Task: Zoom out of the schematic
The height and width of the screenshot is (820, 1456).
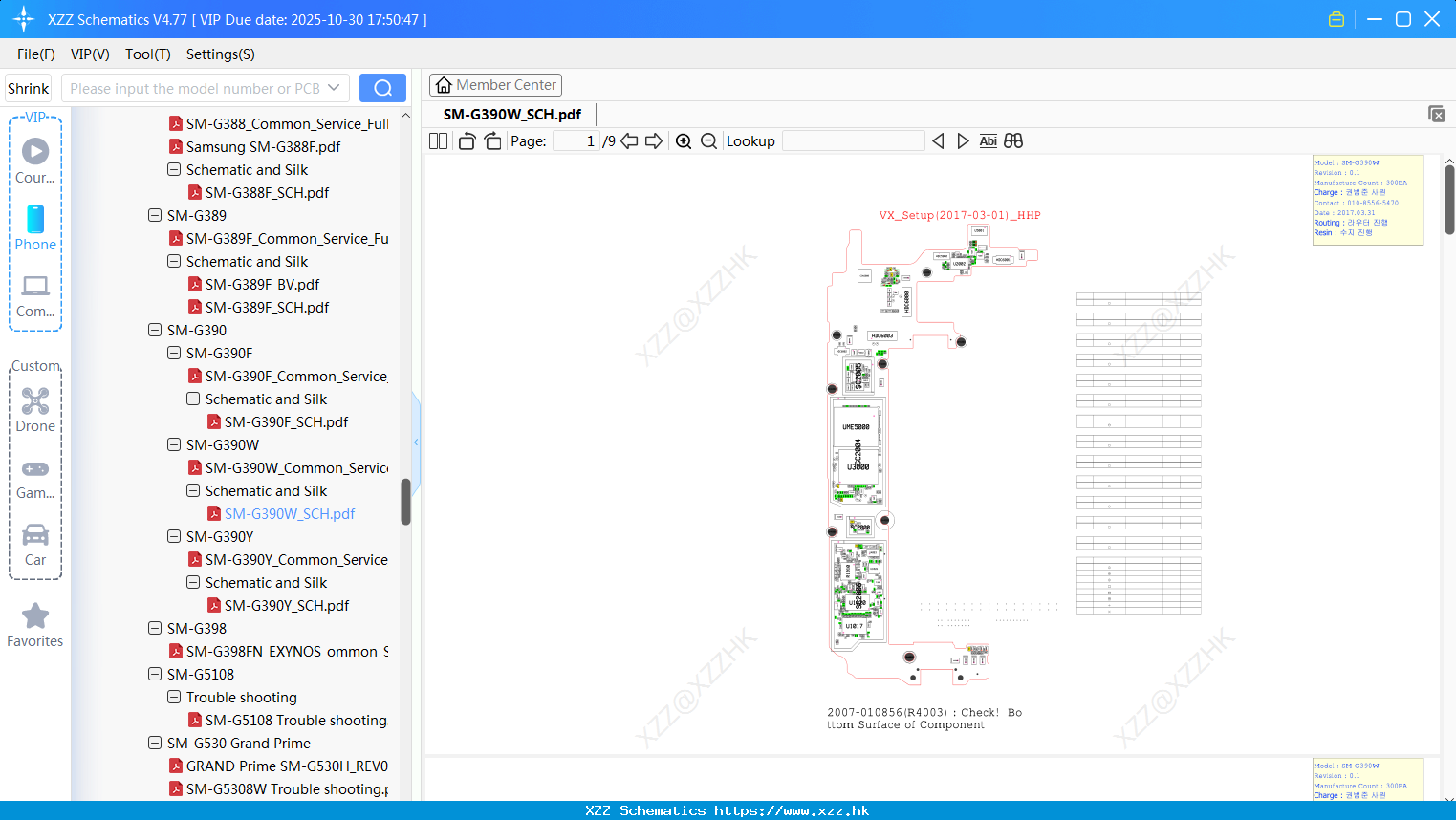Action: click(708, 140)
